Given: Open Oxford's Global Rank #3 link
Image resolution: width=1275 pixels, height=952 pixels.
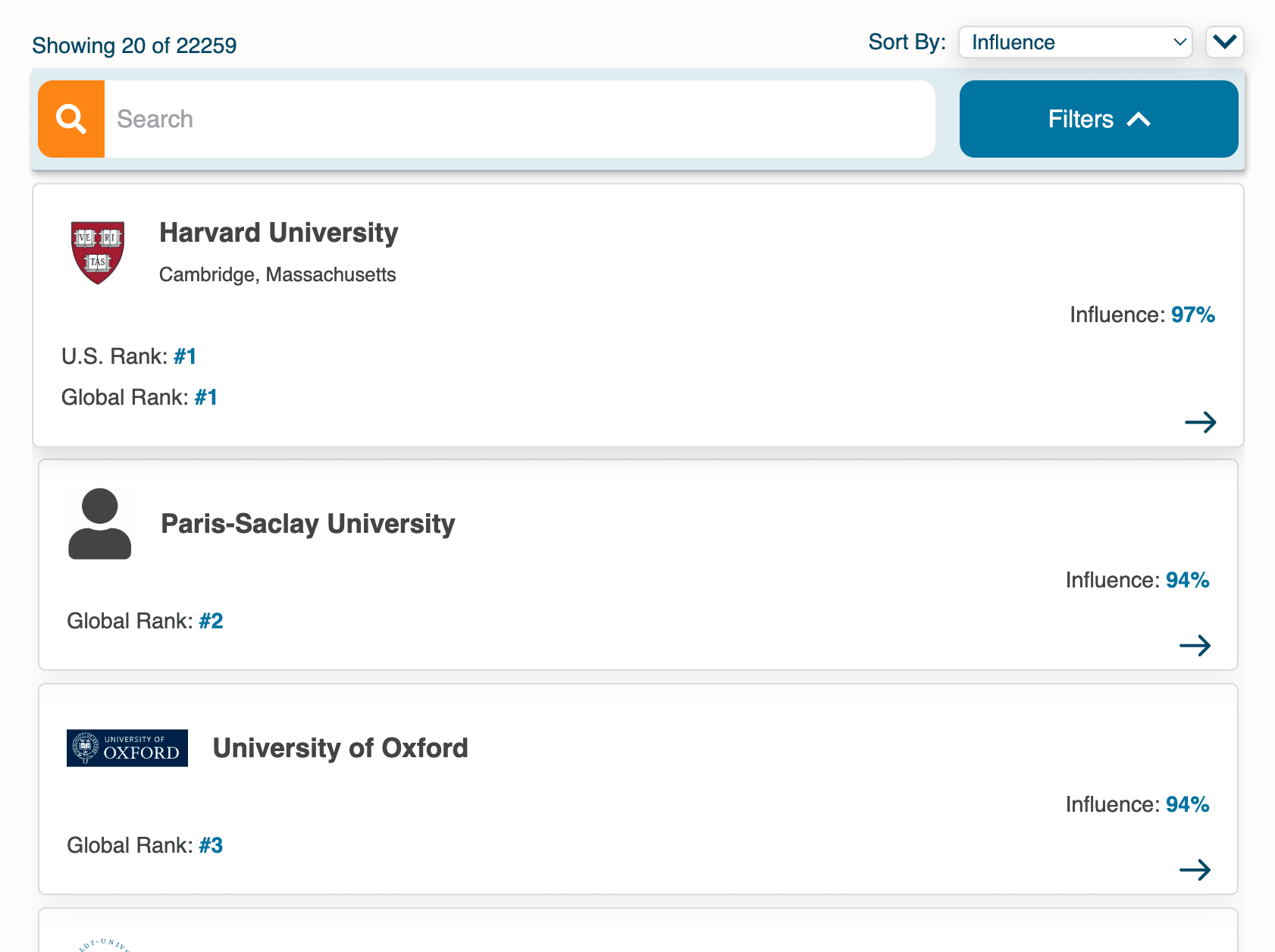Looking at the screenshot, I should [x=211, y=845].
